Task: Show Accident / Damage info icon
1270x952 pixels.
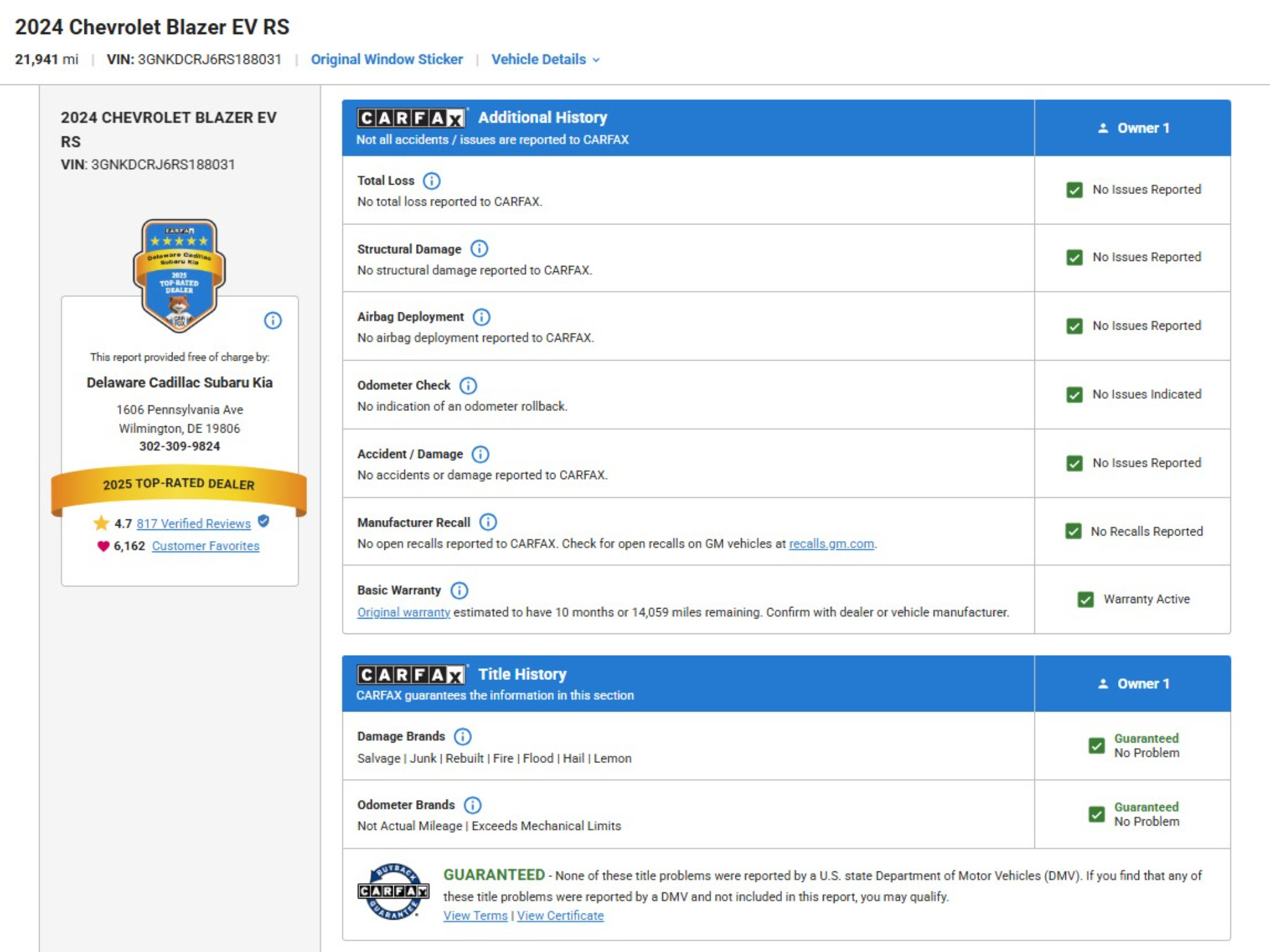Action: 481,454
